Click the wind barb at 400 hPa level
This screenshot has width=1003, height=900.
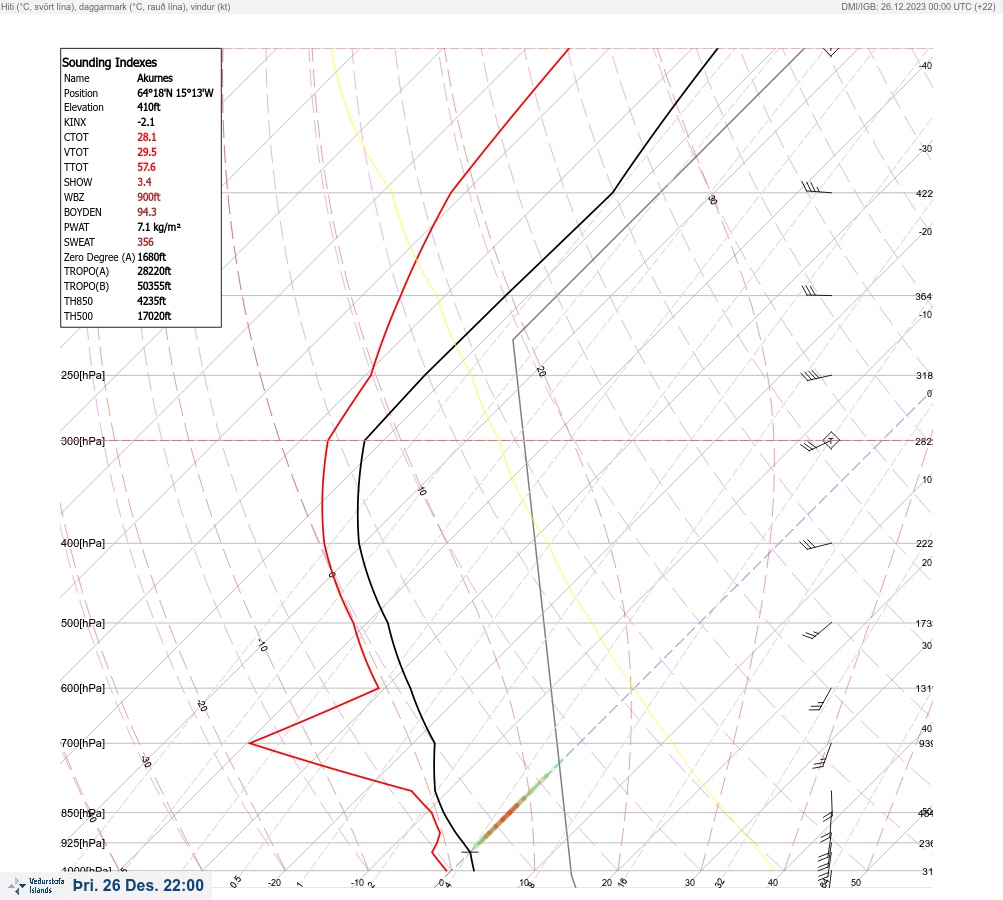click(815, 544)
